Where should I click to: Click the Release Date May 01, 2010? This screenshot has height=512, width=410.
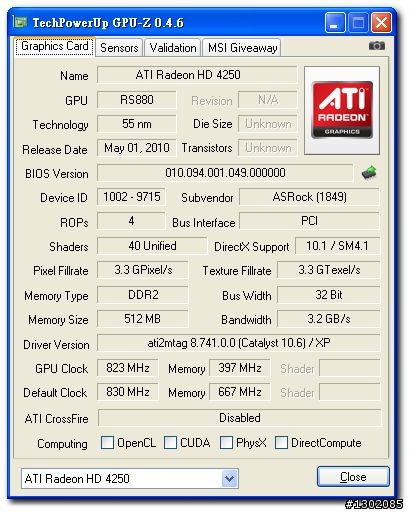[x=137, y=148]
